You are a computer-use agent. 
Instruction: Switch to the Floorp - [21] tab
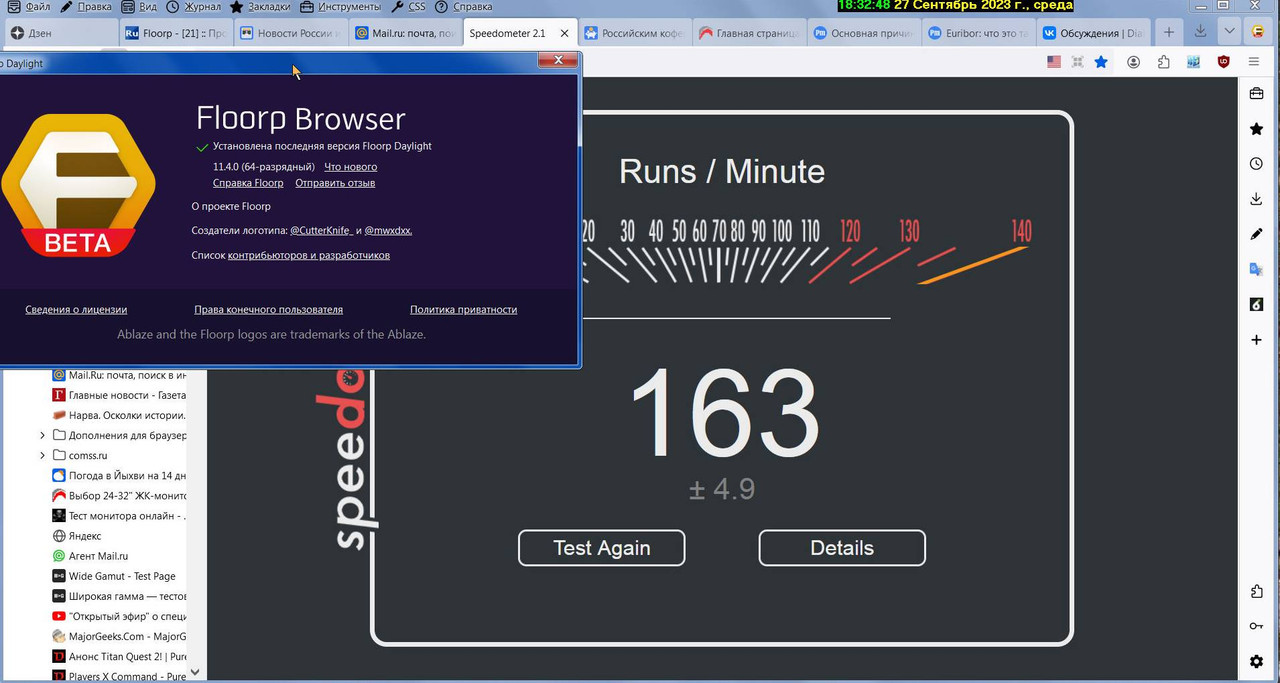tap(176, 33)
